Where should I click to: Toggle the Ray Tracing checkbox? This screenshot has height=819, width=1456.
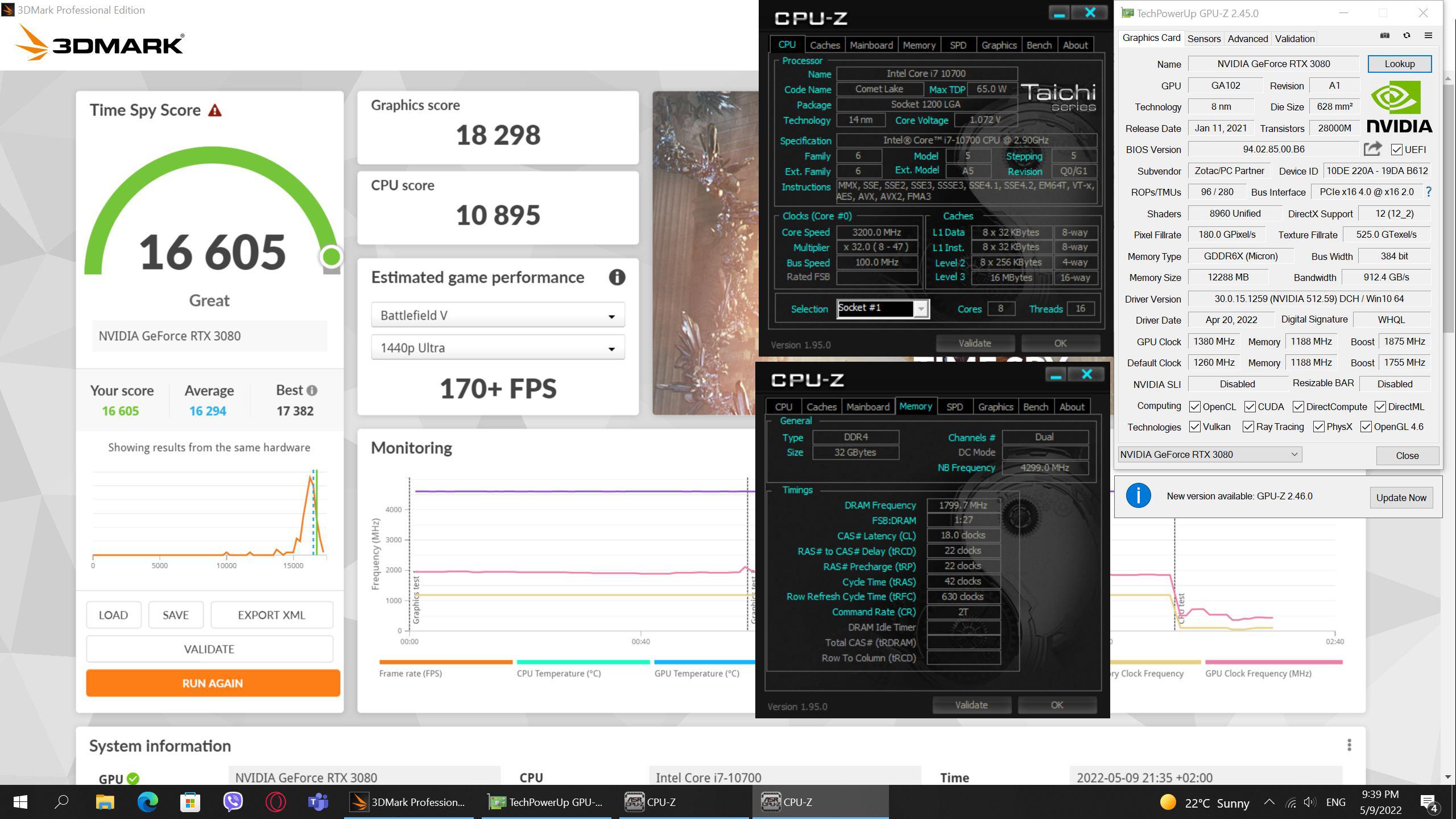point(1248,427)
